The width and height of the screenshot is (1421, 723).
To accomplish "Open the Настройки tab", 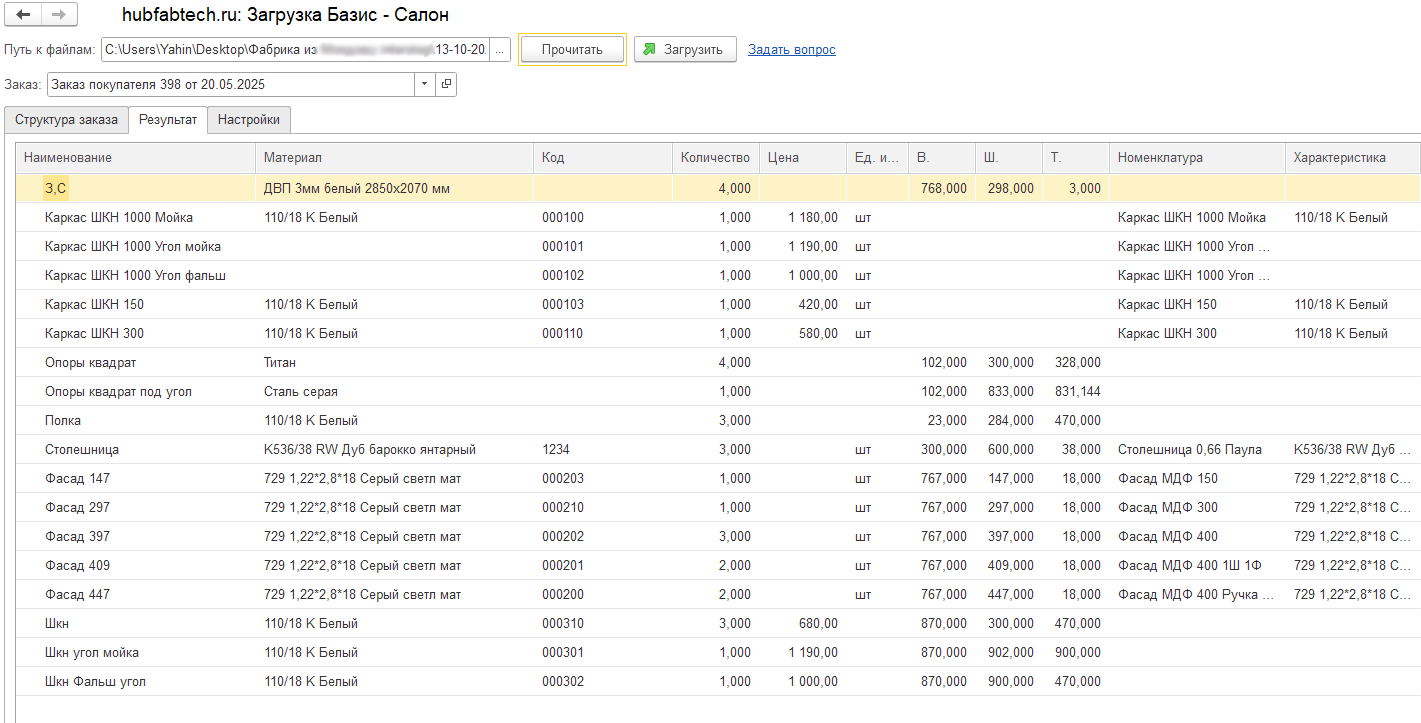I will pos(249,120).
